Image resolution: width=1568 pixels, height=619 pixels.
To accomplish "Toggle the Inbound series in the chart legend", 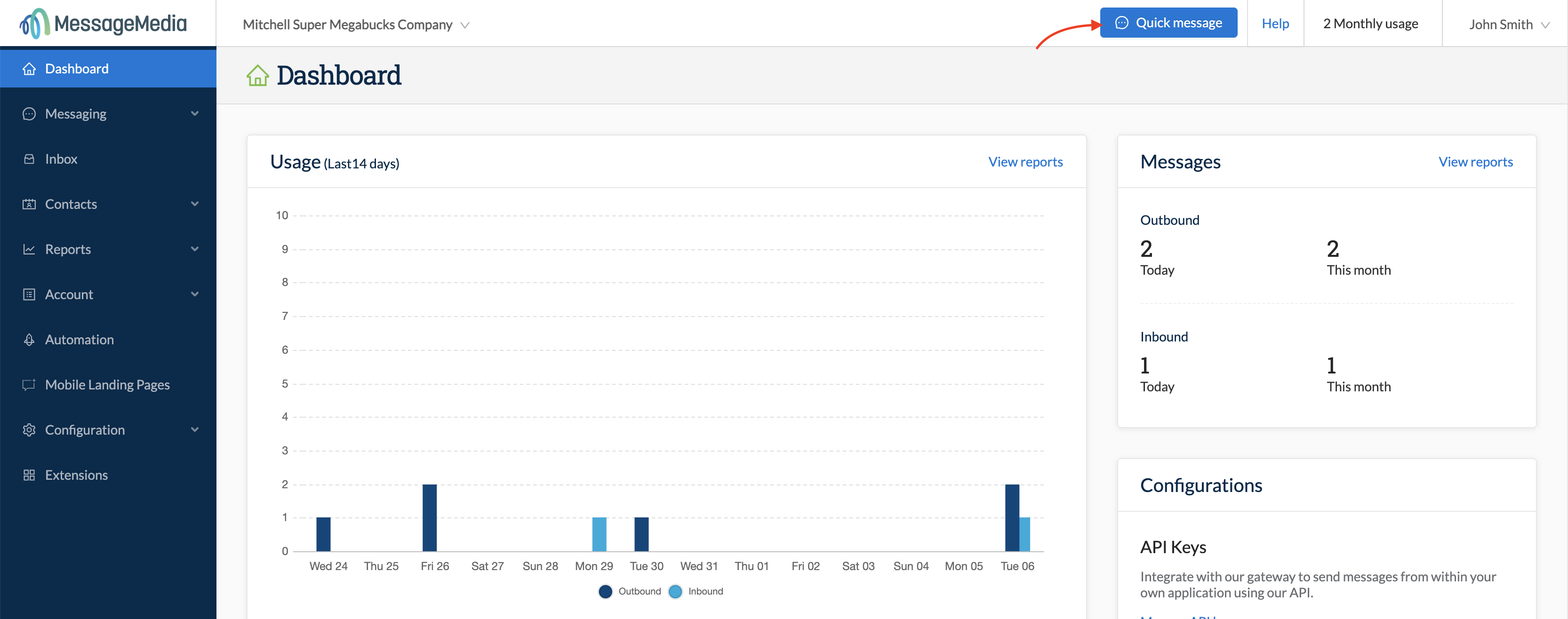I will coord(696,591).
